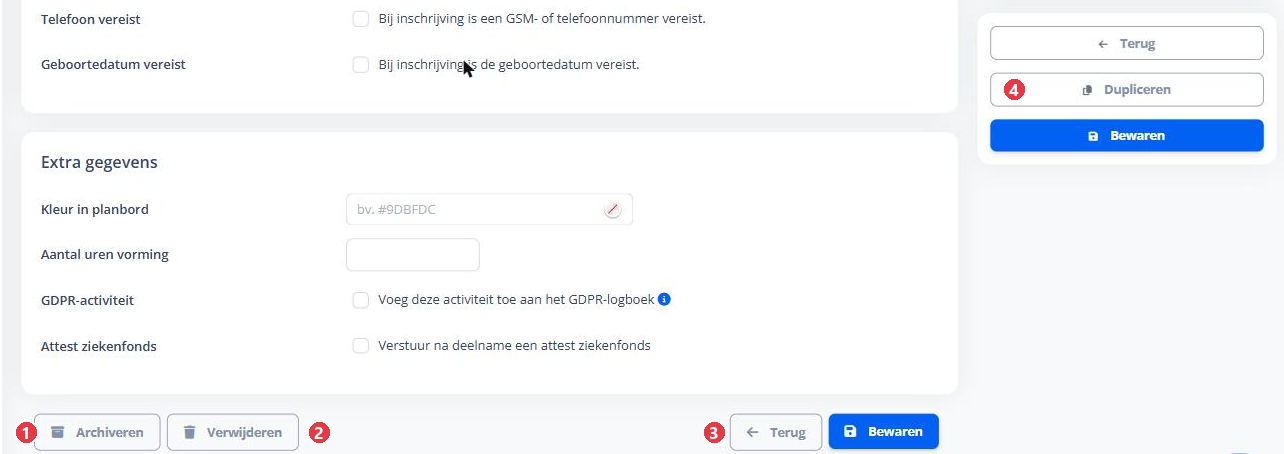Viewport: 1284px width, 454px height.
Task: Click the Archiveren button
Action: point(97,433)
